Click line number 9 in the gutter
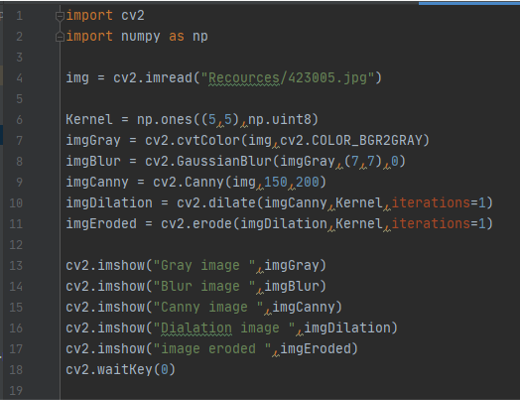Image resolution: width=520 pixels, height=400 pixels. pyautogui.click(x=19, y=182)
